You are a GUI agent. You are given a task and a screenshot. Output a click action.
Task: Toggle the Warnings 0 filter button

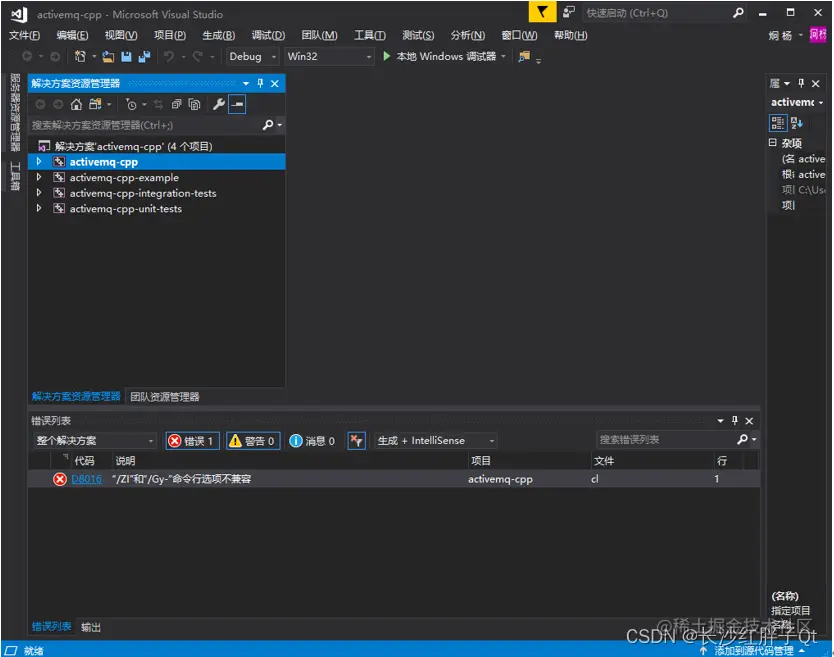(253, 440)
